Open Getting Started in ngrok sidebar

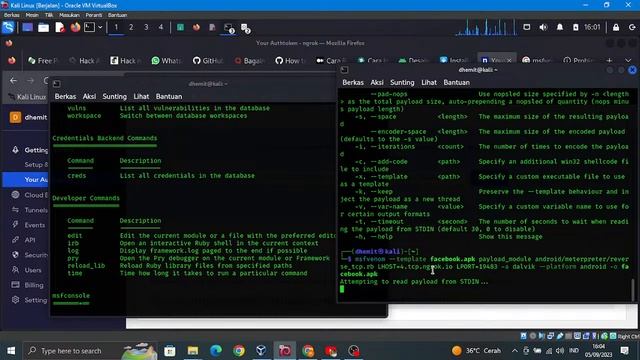[29, 150]
